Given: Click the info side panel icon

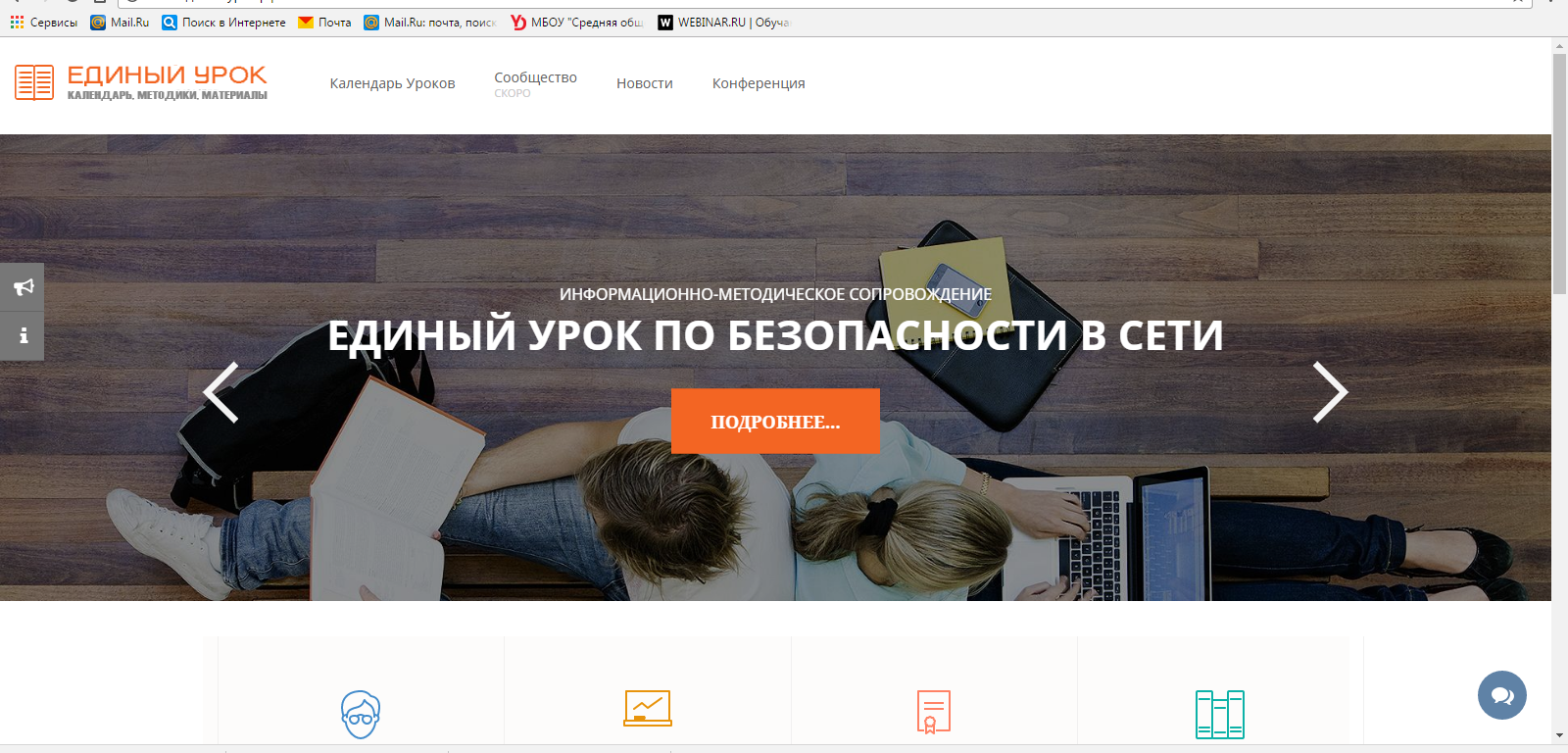Looking at the screenshot, I should [x=23, y=336].
